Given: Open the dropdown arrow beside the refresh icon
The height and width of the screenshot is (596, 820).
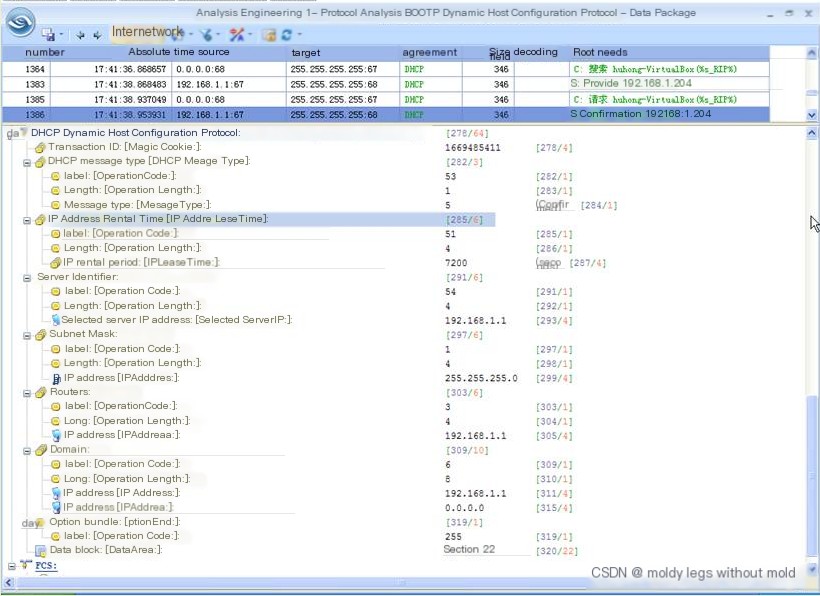Looking at the screenshot, I should click(300, 35).
